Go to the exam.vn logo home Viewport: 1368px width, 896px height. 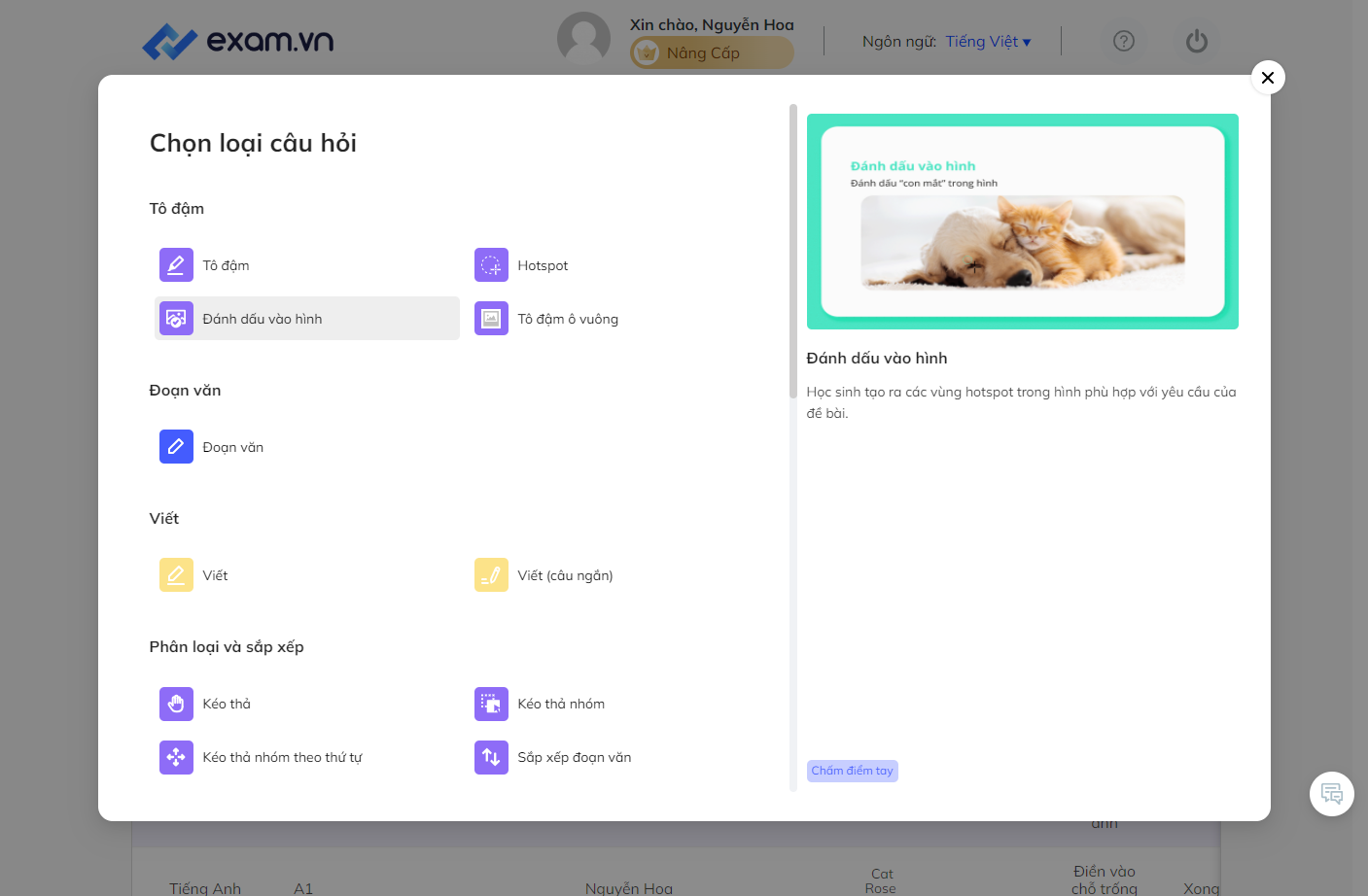tap(237, 41)
